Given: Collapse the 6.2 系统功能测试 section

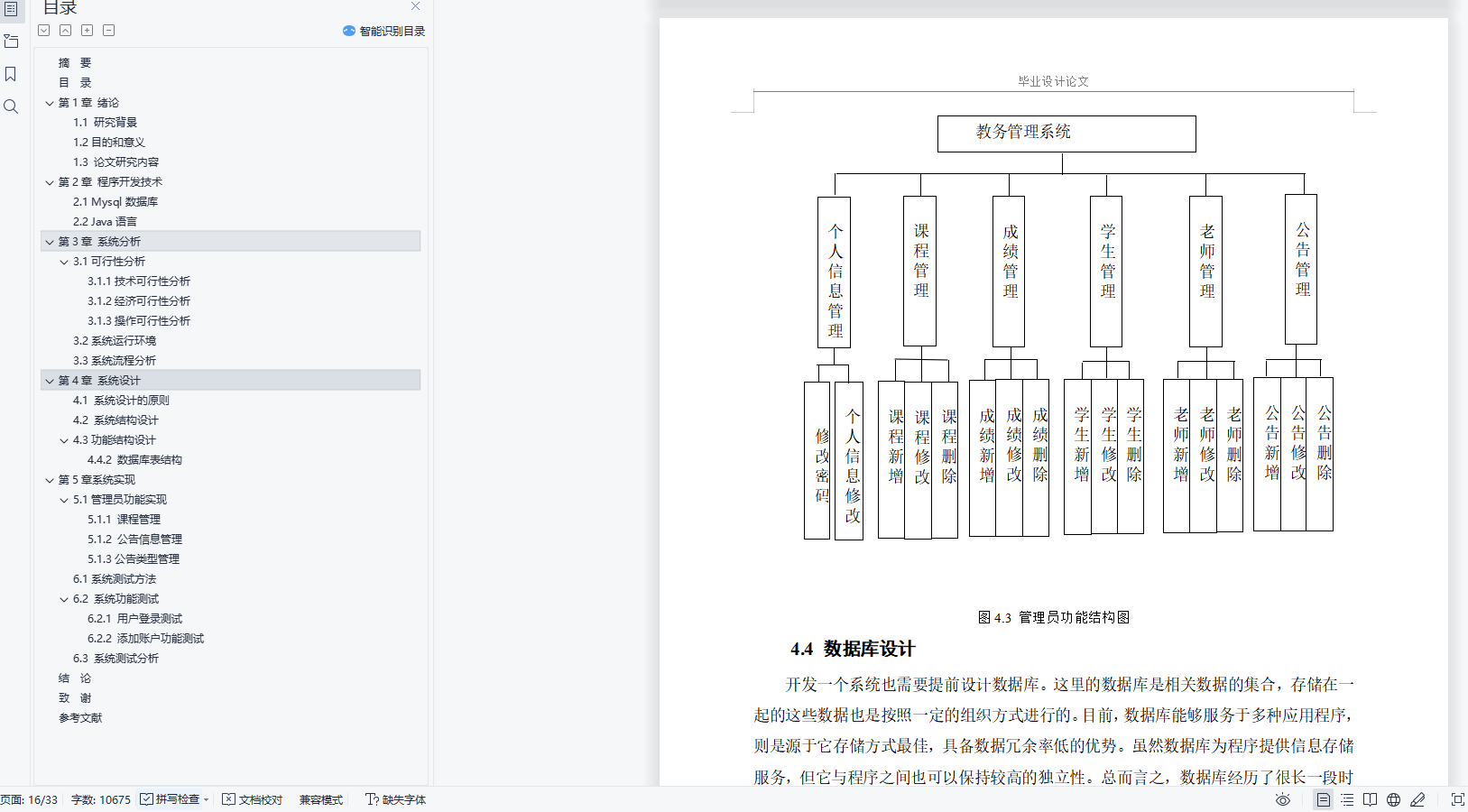Looking at the screenshot, I should (x=64, y=599).
